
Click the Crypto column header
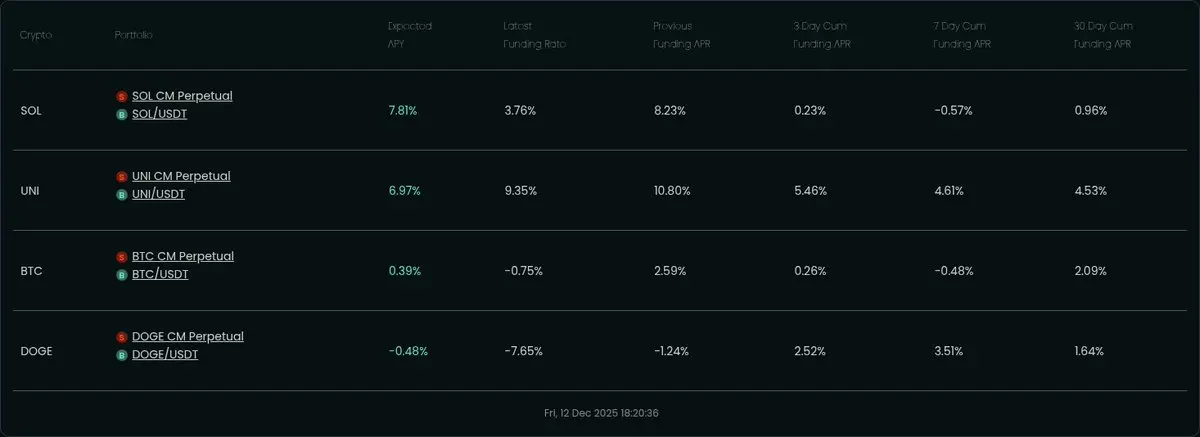tap(36, 35)
